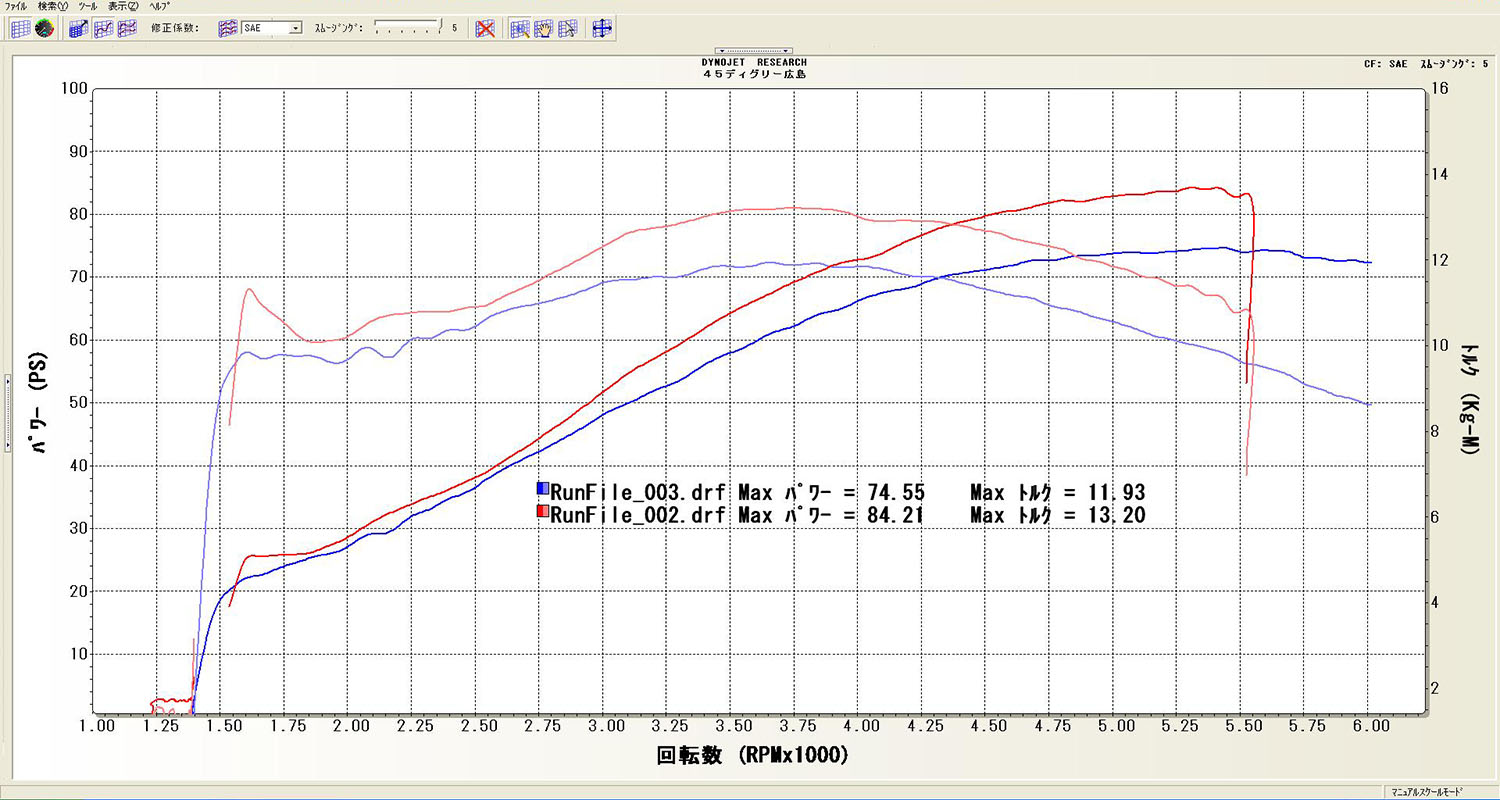
Task: Click the graph grid view icon
Action: pyautogui.click(x=19, y=28)
